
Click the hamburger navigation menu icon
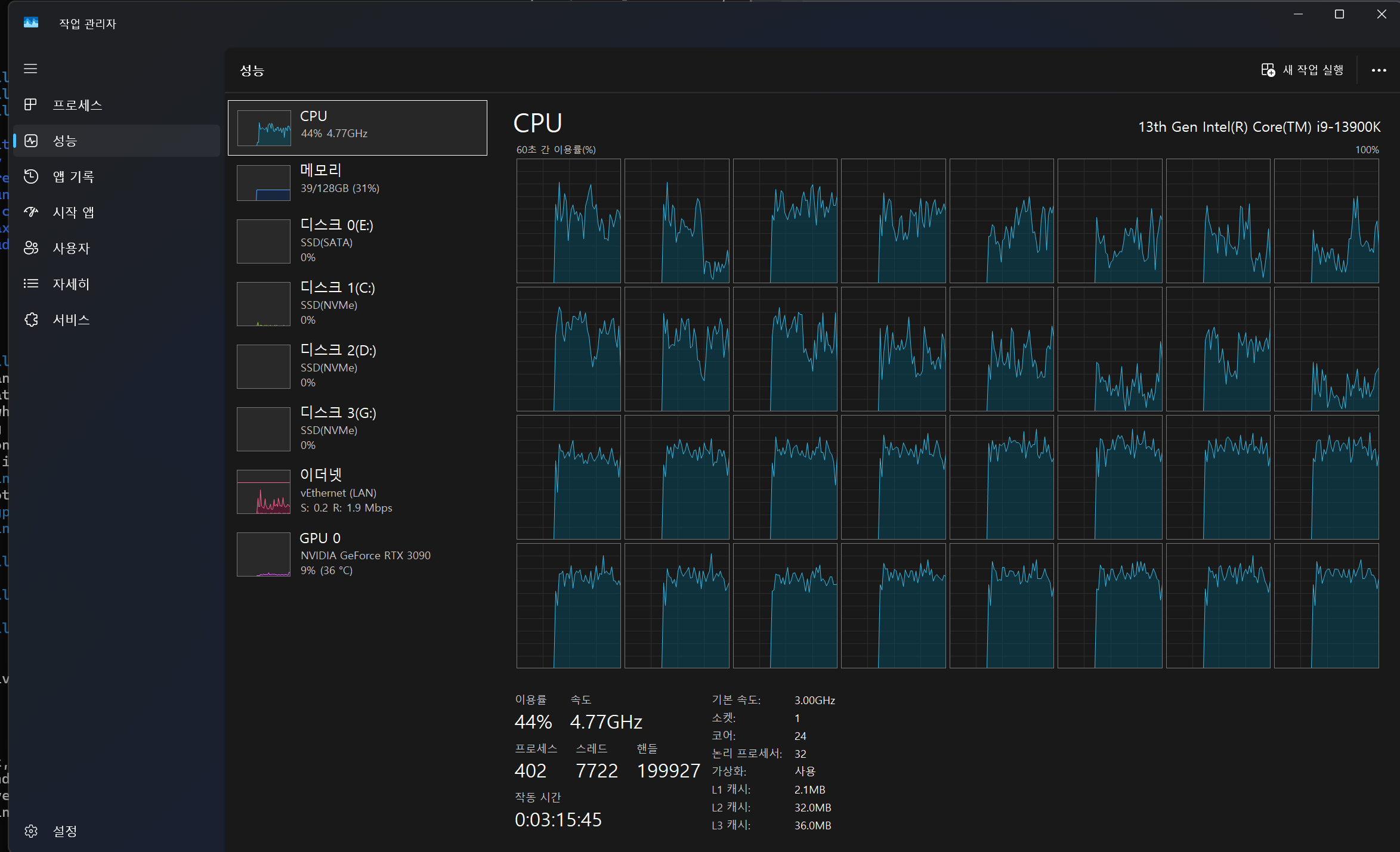pyautogui.click(x=30, y=69)
